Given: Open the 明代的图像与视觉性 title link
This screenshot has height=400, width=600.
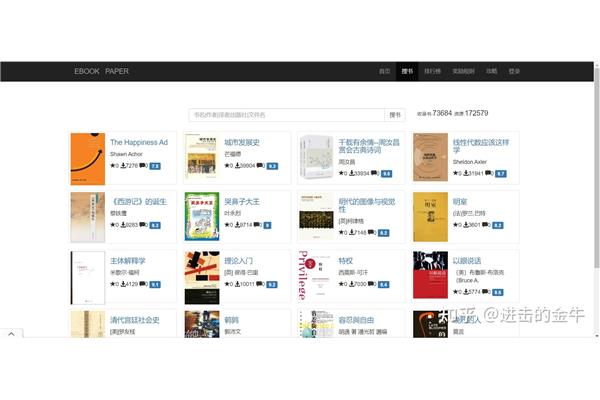Looking at the screenshot, I should (x=367, y=205).
